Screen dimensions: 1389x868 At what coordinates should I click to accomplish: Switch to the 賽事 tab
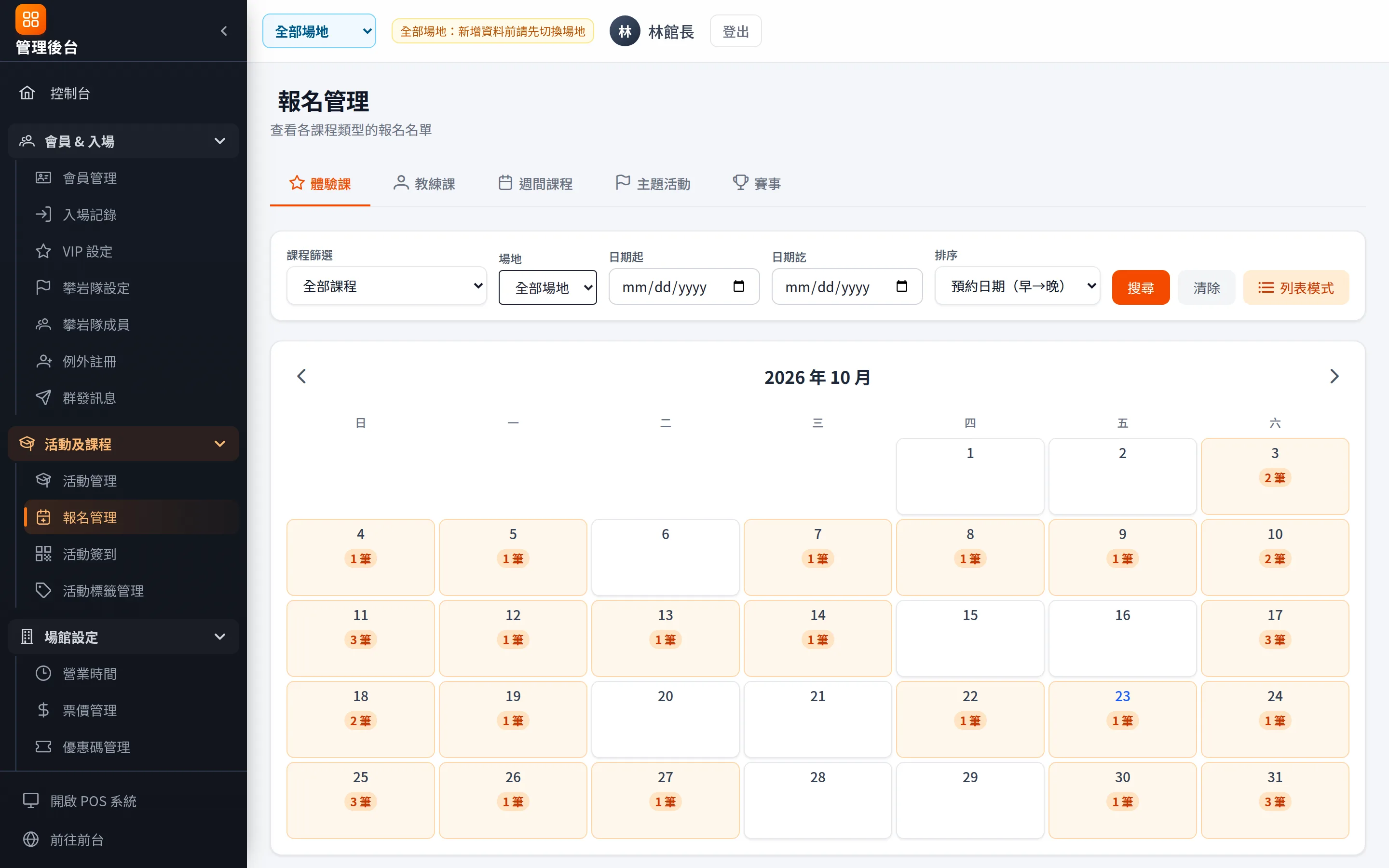pyautogui.click(x=757, y=184)
